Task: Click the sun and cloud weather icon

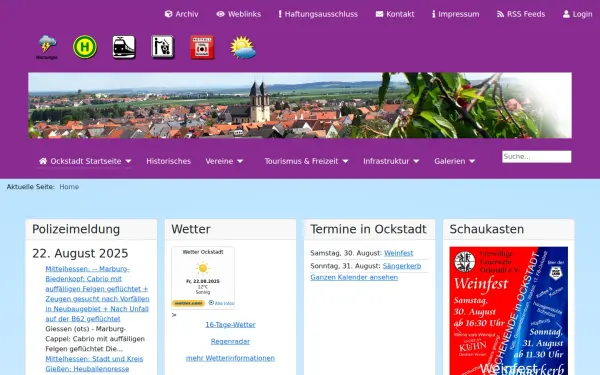Action: point(243,47)
